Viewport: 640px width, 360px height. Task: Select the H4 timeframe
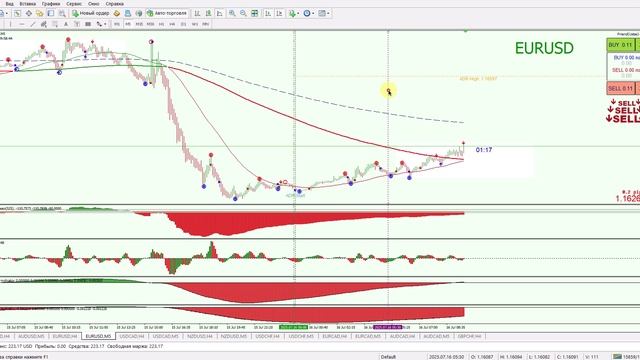172,24
